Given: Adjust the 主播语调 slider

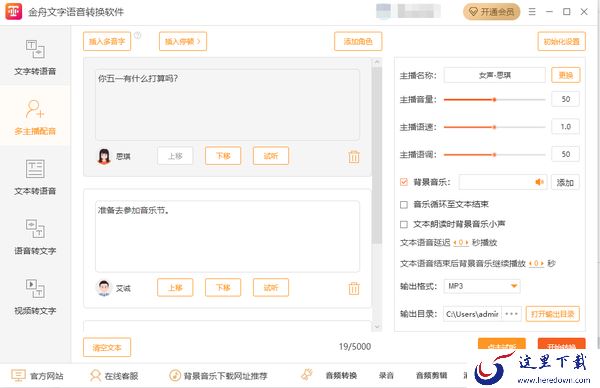Looking at the screenshot, I should (494, 155).
